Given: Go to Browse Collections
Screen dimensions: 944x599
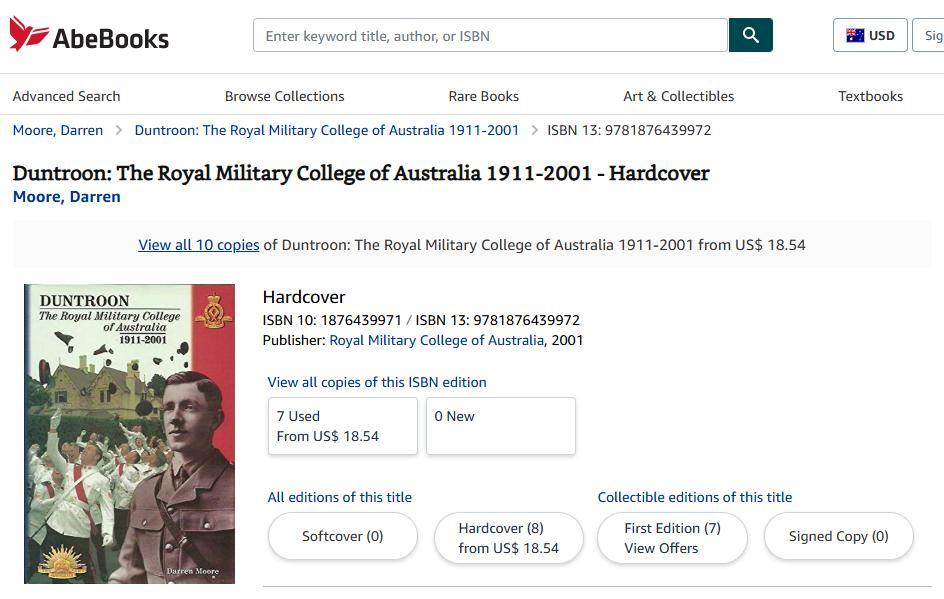Looking at the screenshot, I should [x=284, y=96].
